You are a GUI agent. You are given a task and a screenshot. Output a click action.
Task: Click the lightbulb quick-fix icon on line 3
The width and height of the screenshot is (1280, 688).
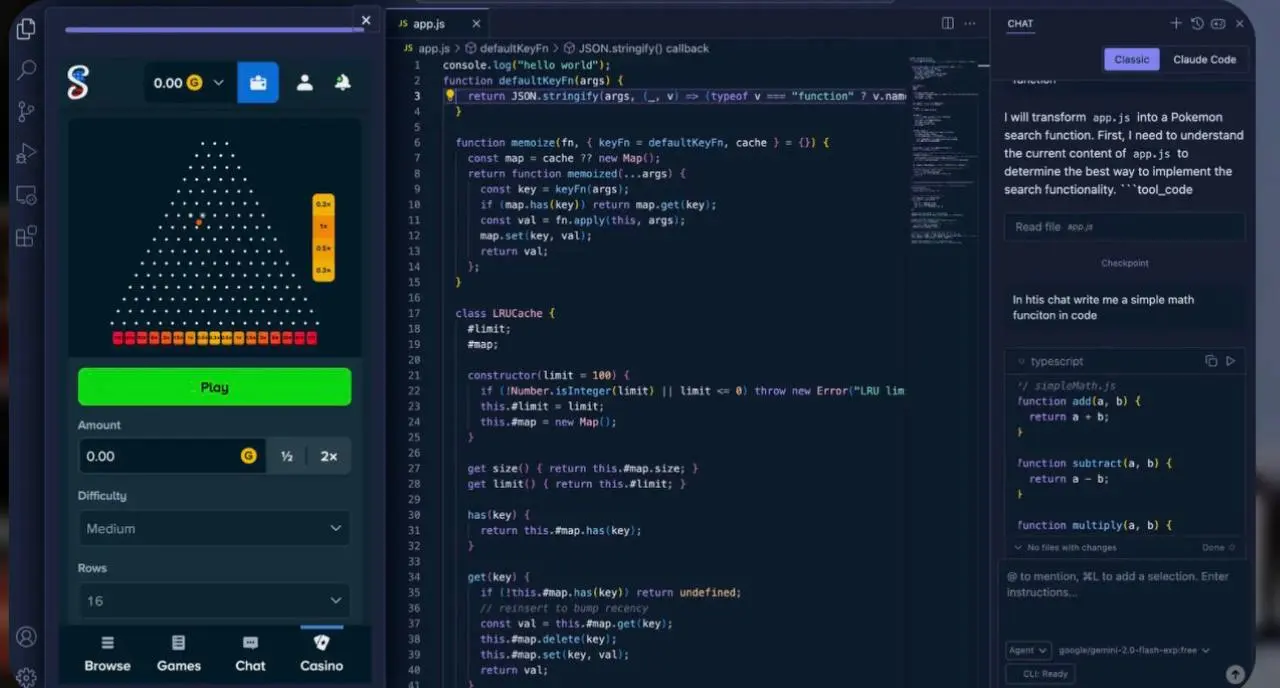pyautogui.click(x=450, y=96)
